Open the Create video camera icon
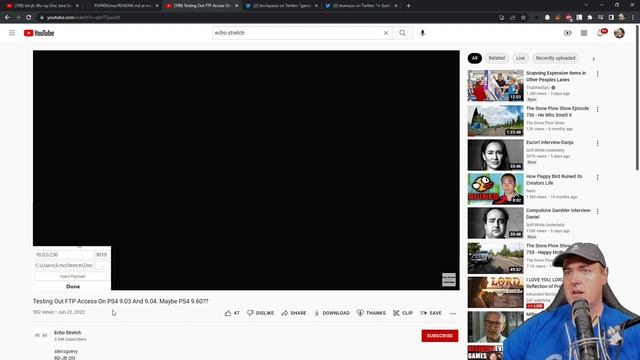Viewport: 640px width, 360px height. pos(568,33)
